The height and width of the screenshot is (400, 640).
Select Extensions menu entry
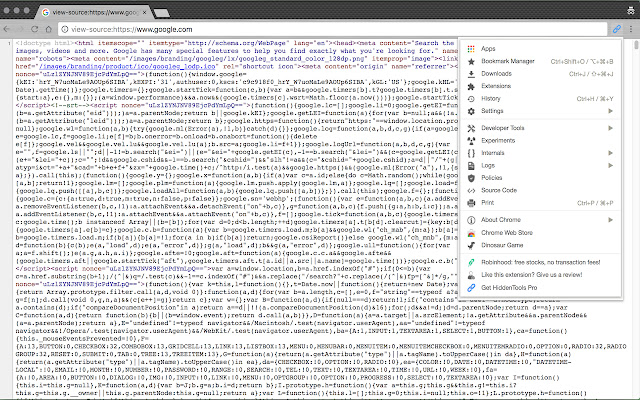click(x=540, y=86)
